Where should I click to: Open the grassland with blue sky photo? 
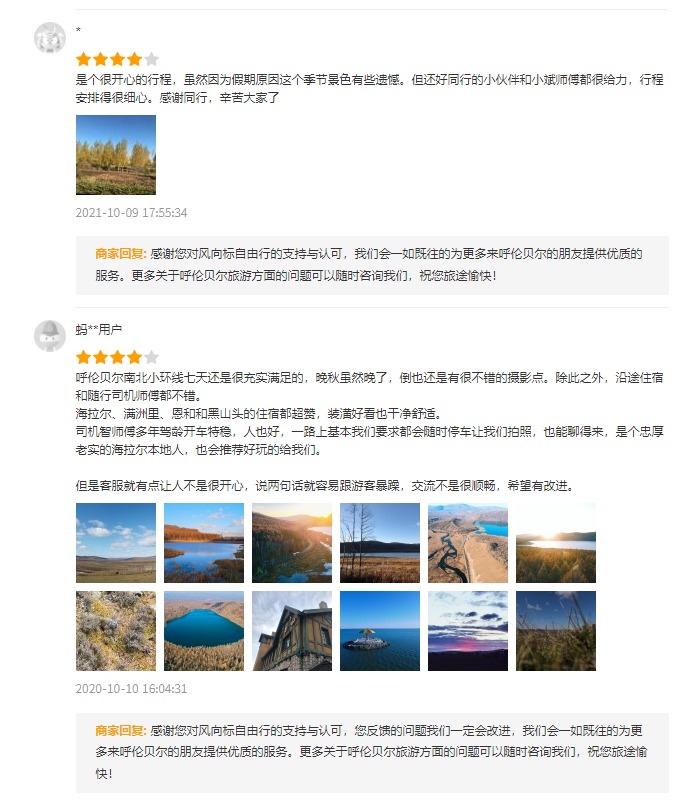(116, 543)
